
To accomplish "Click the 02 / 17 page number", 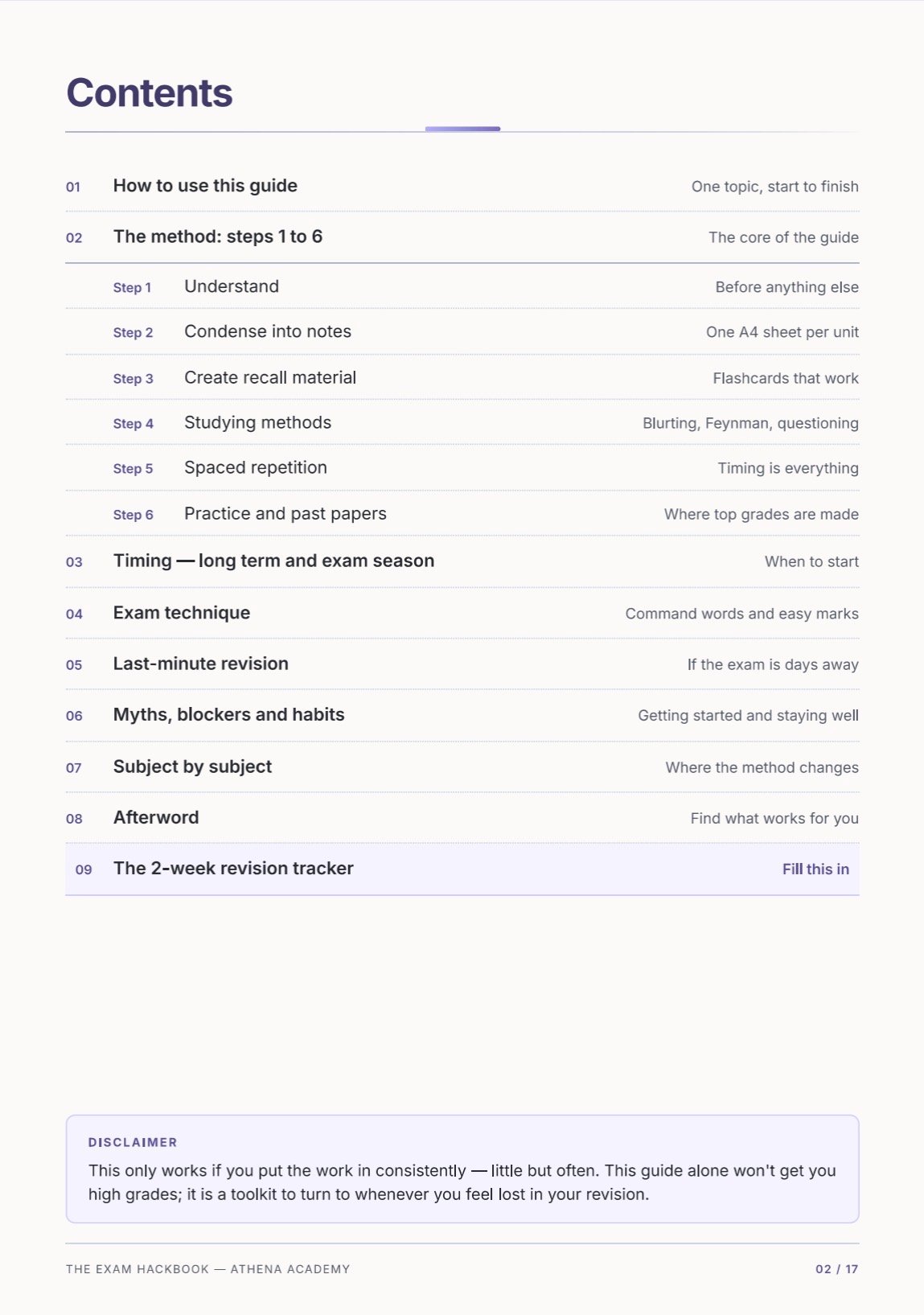I will click(x=836, y=1268).
